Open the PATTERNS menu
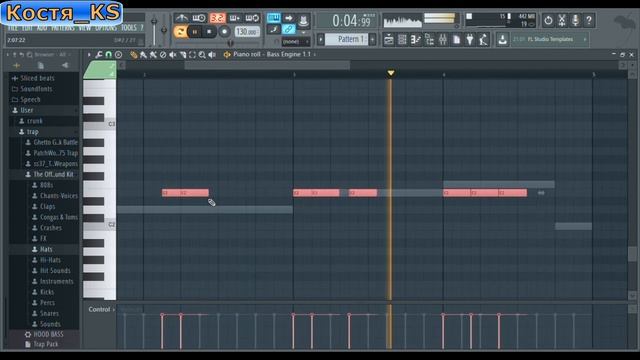 63,28
